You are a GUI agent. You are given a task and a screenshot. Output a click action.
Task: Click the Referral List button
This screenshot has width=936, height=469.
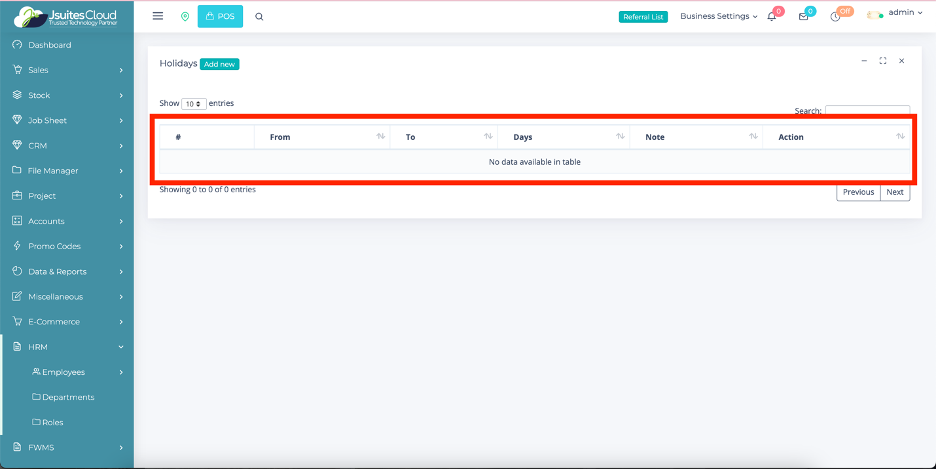coord(643,17)
